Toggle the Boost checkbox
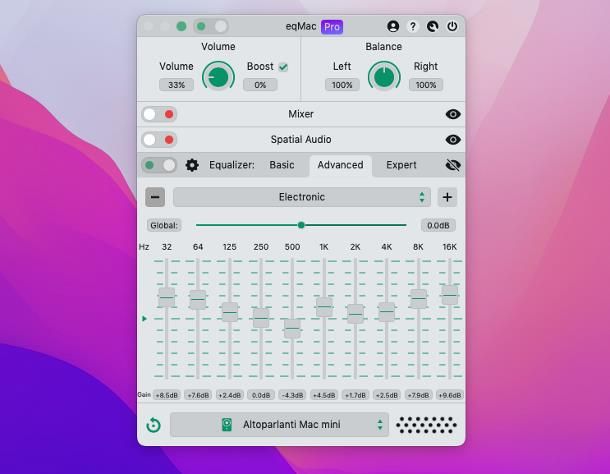The width and height of the screenshot is (610, 474). [283, 67]
